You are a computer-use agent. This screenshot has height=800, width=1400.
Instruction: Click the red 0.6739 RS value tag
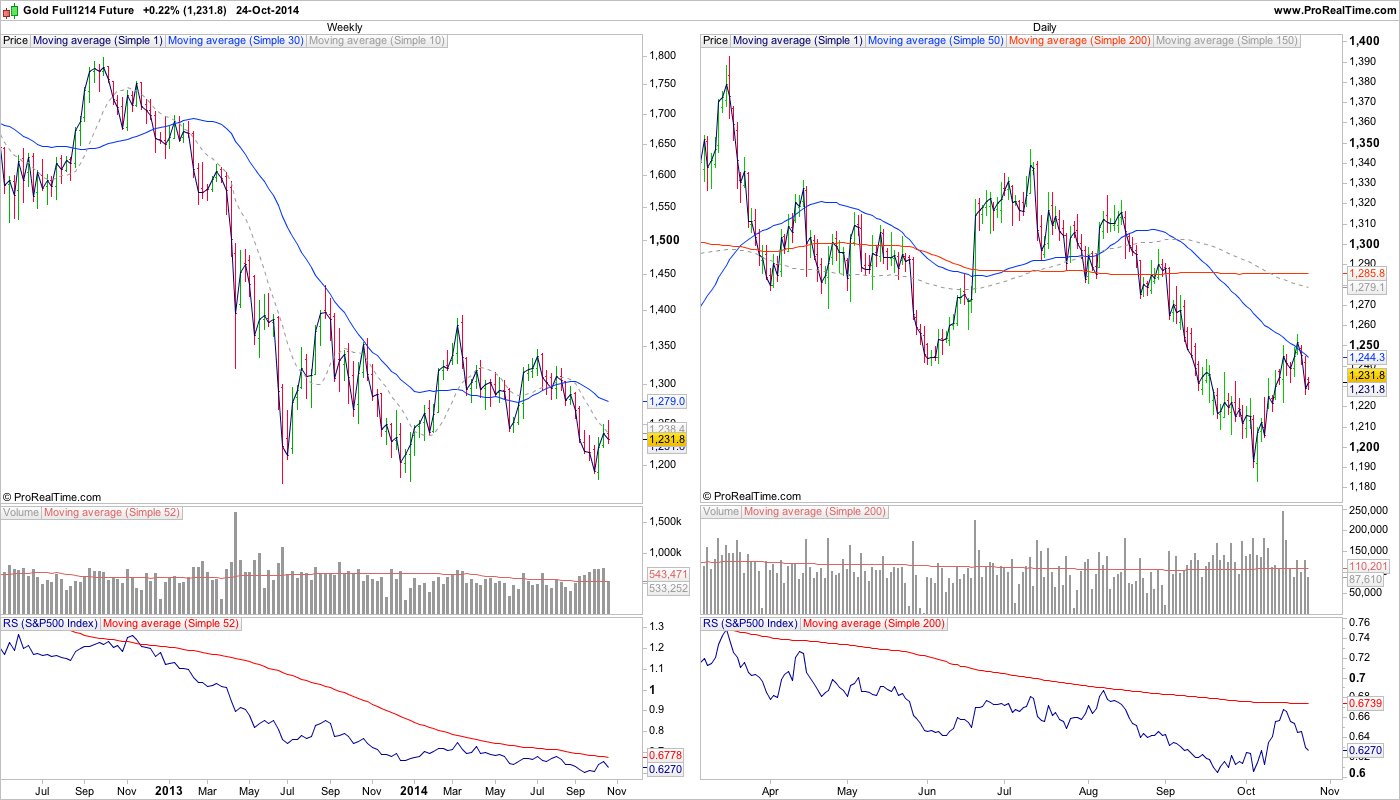pyautogui.click(x=1367, y=703)
